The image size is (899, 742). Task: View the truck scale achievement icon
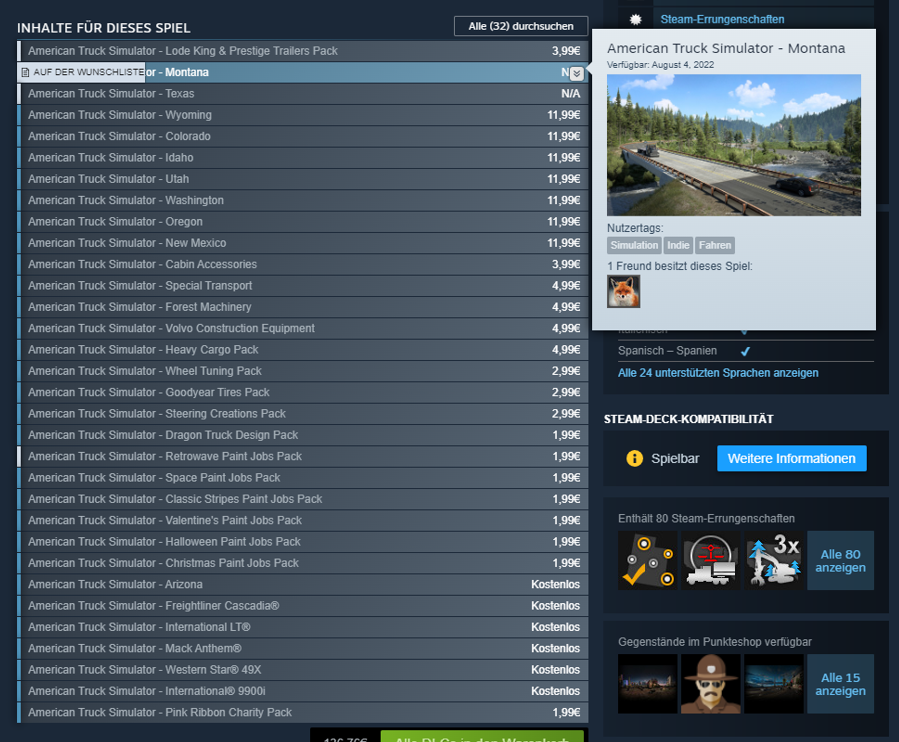[710, 560]
